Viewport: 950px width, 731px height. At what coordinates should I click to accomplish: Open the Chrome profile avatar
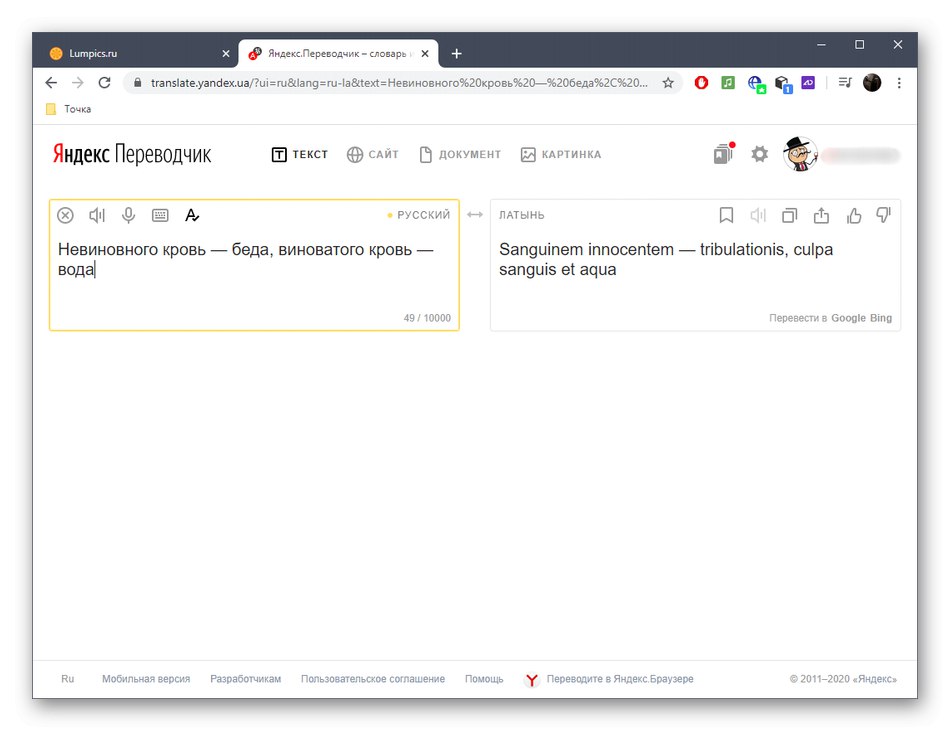point(872,83)
